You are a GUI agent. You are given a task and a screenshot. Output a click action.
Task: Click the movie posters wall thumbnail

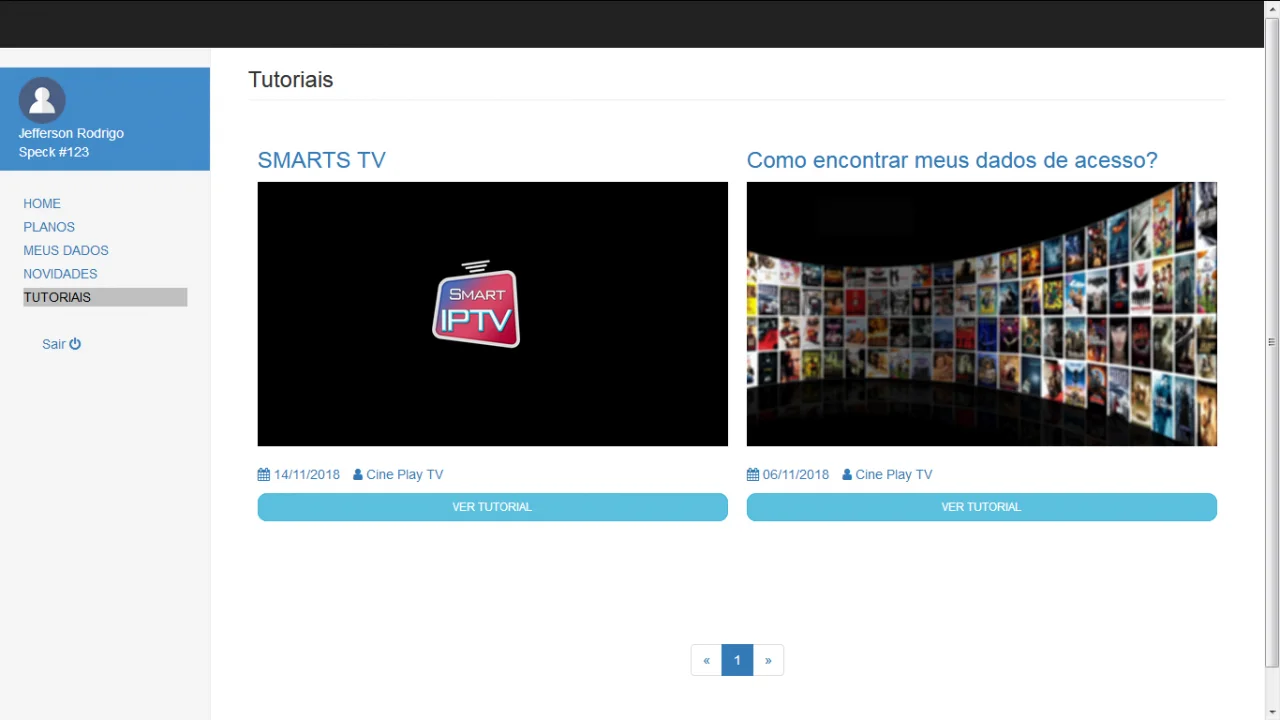point(981,314)
